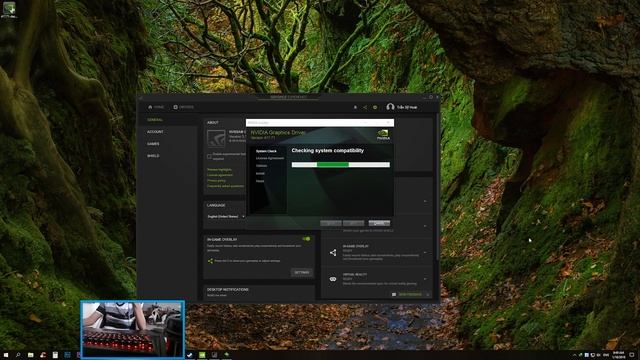Image resolution: width=640 pixels, height=360 pixels.
Task: Open the settings gear icon in top bar
Action: coord(375,107)
